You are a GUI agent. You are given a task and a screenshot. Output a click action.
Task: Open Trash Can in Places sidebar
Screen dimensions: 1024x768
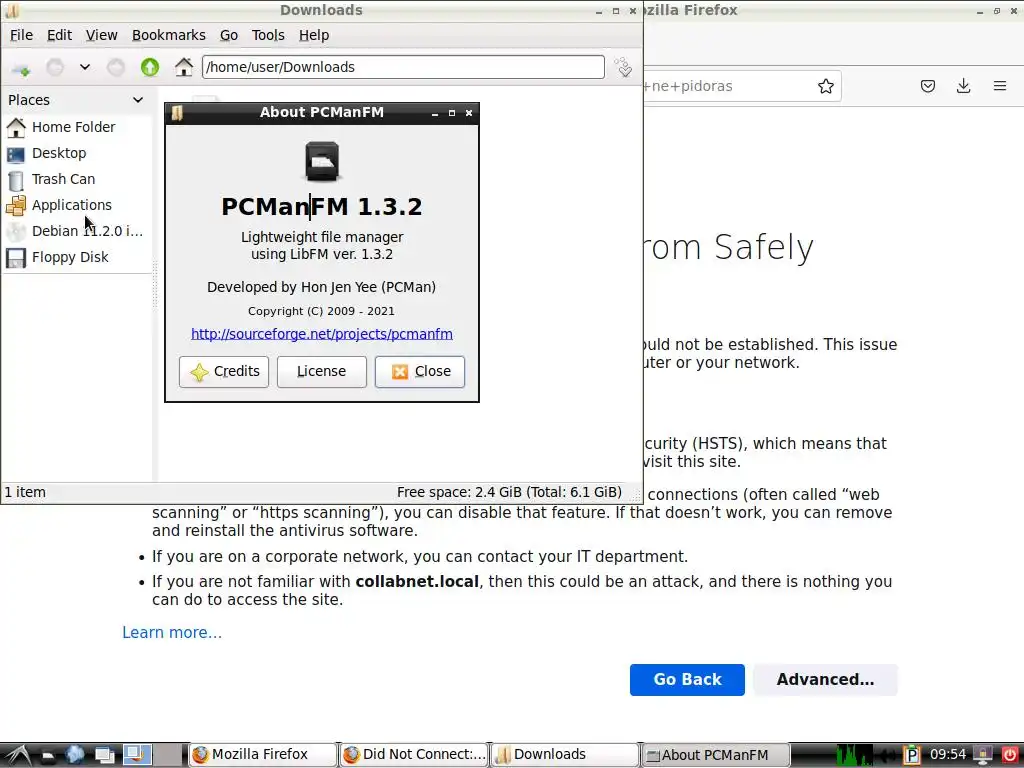(63, 179)
